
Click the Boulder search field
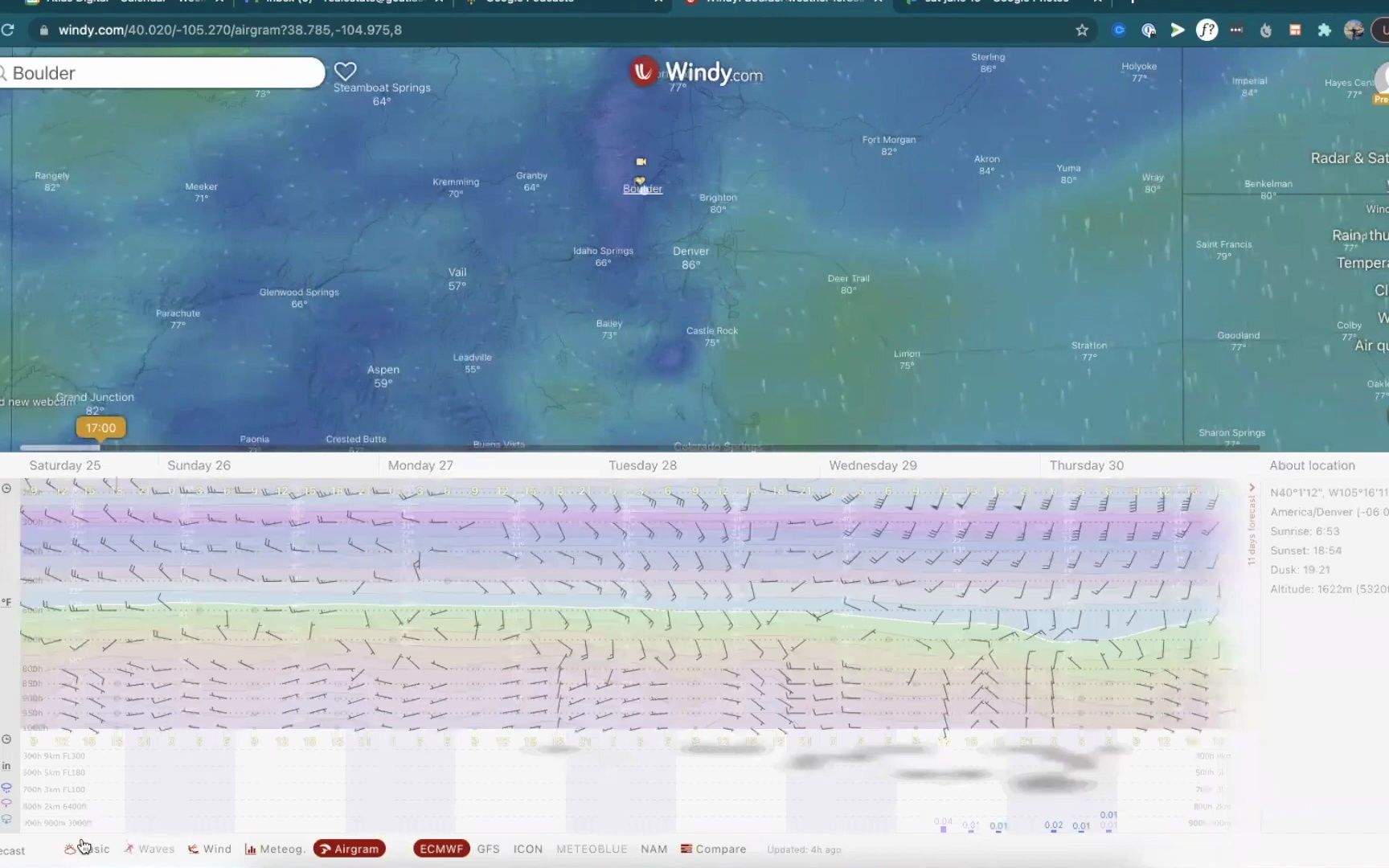[x=162, y=73]
